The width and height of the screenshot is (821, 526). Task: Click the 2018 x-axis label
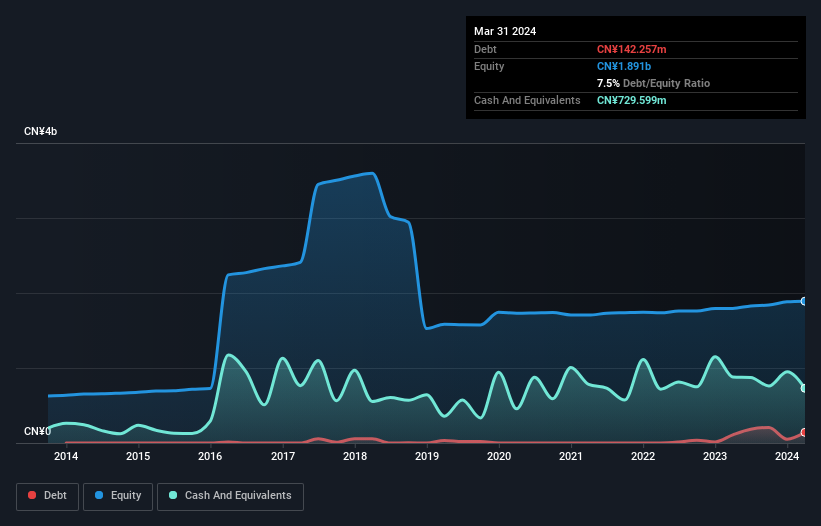click(355, 456)
